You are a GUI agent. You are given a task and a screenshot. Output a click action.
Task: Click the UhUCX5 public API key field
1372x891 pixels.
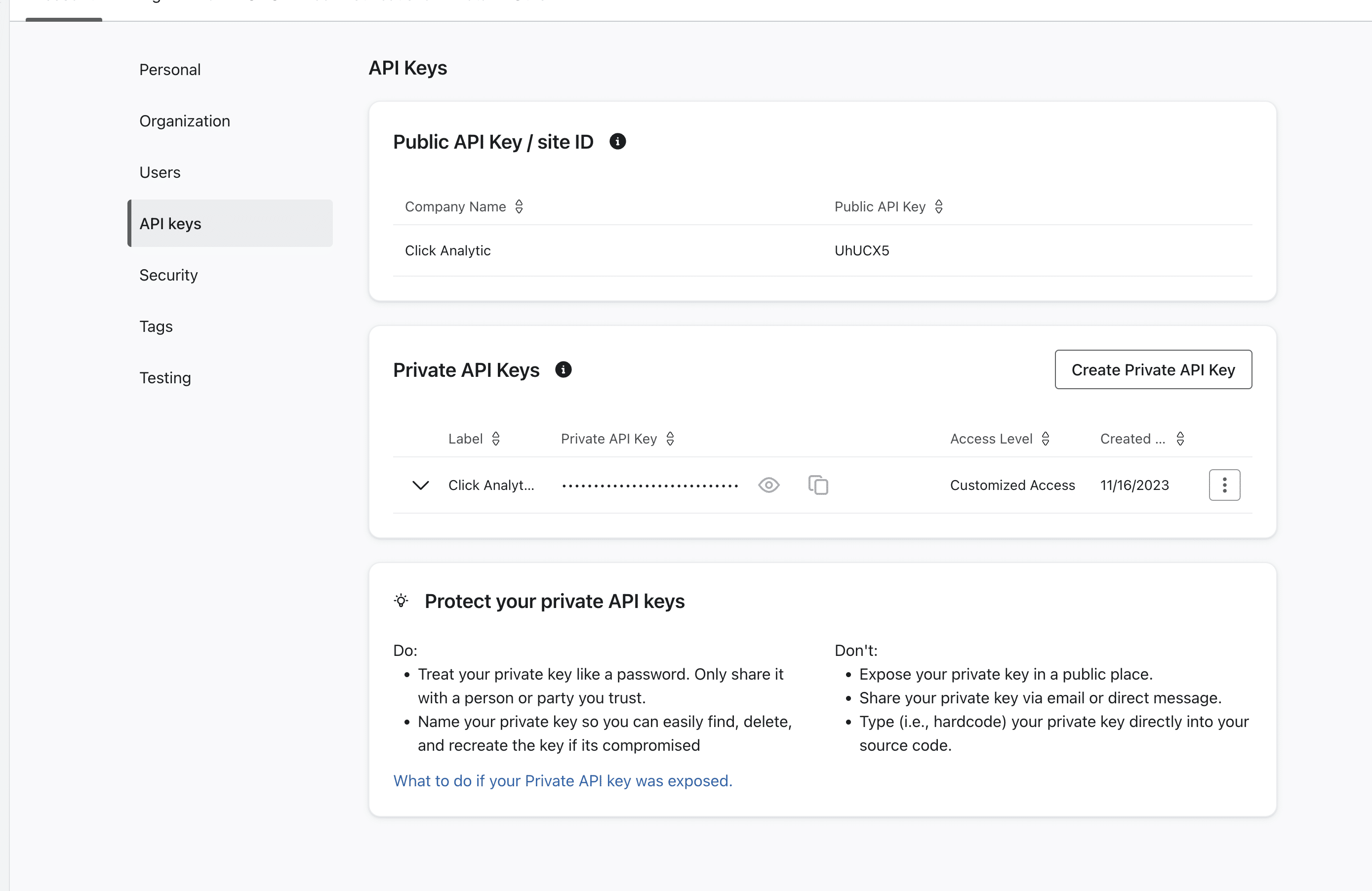click(x=862, y=250)
